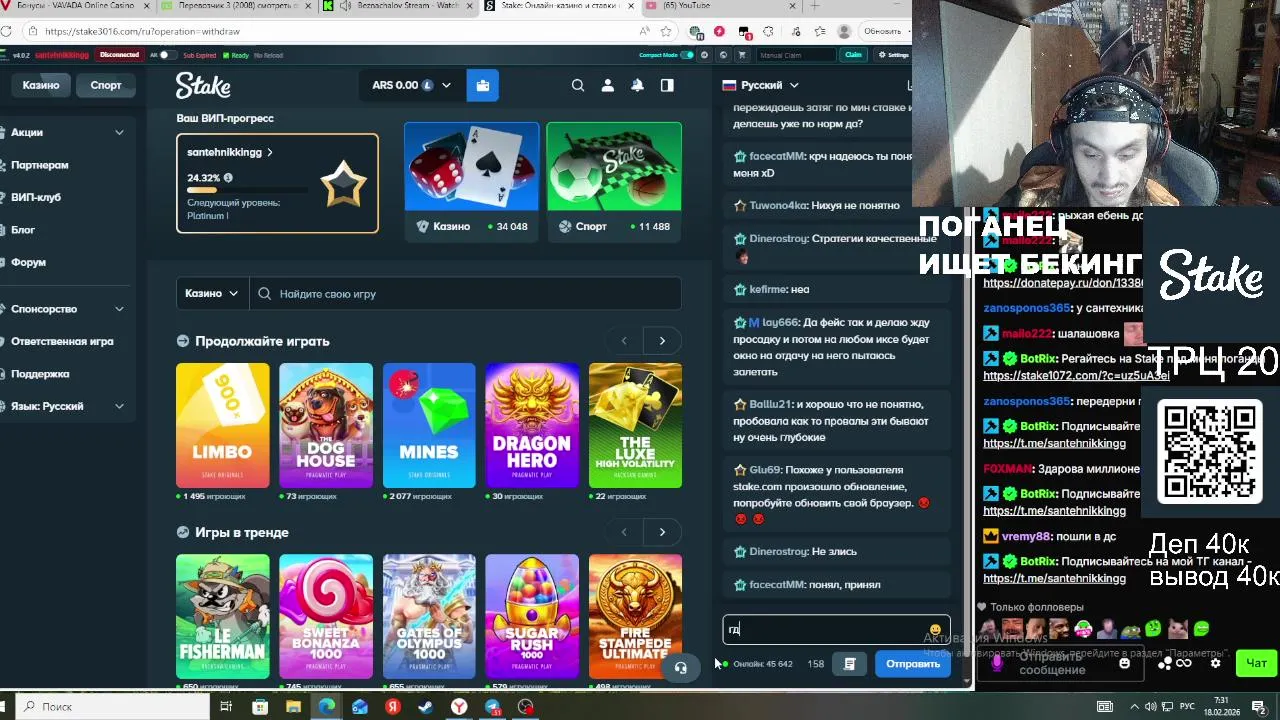
Task: Switch to VAVADA Online Casino tab
Action: point(75,6)
